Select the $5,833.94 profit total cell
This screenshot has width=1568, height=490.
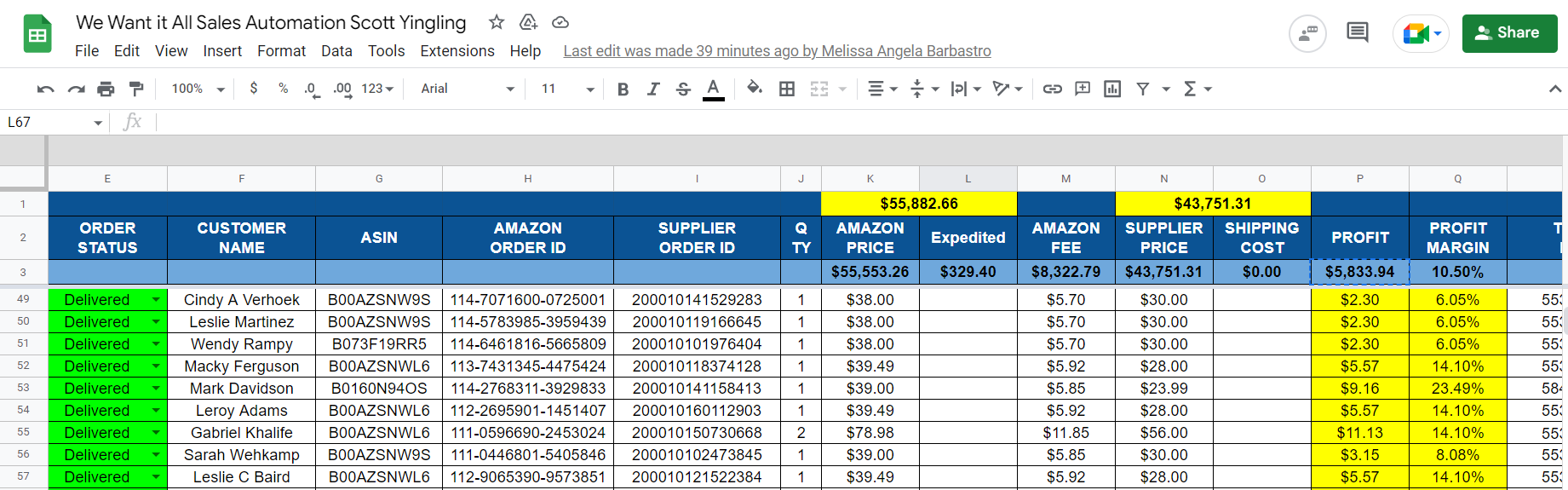(1360, 272)
